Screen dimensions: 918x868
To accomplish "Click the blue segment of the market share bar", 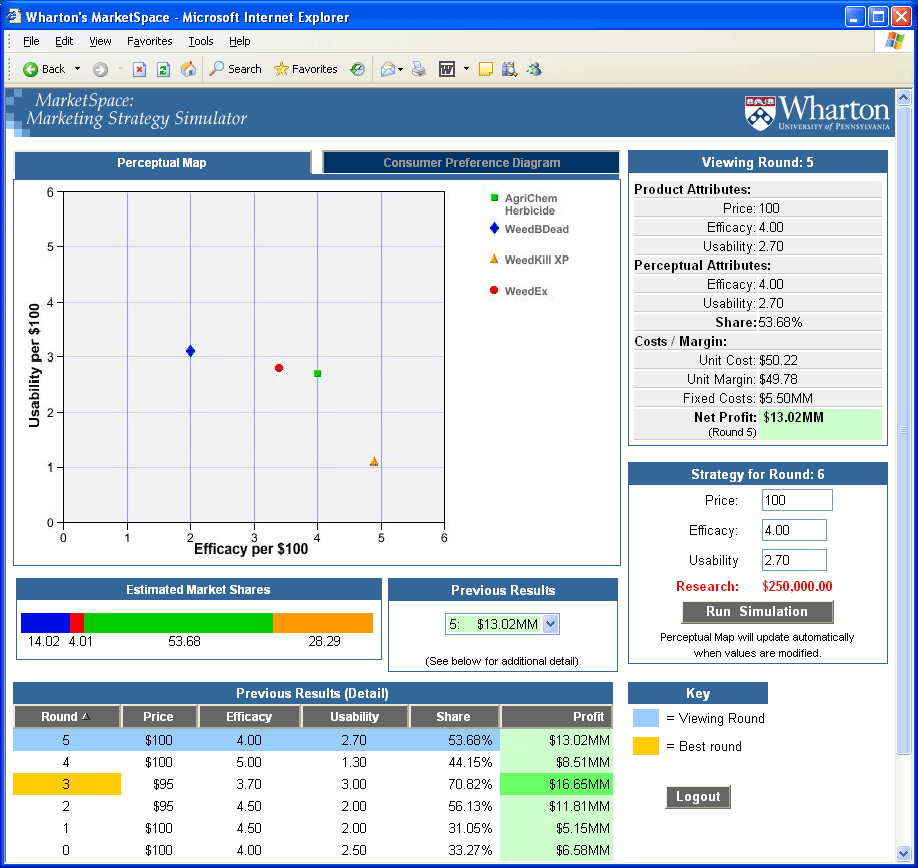I will (x=45, y=623).
